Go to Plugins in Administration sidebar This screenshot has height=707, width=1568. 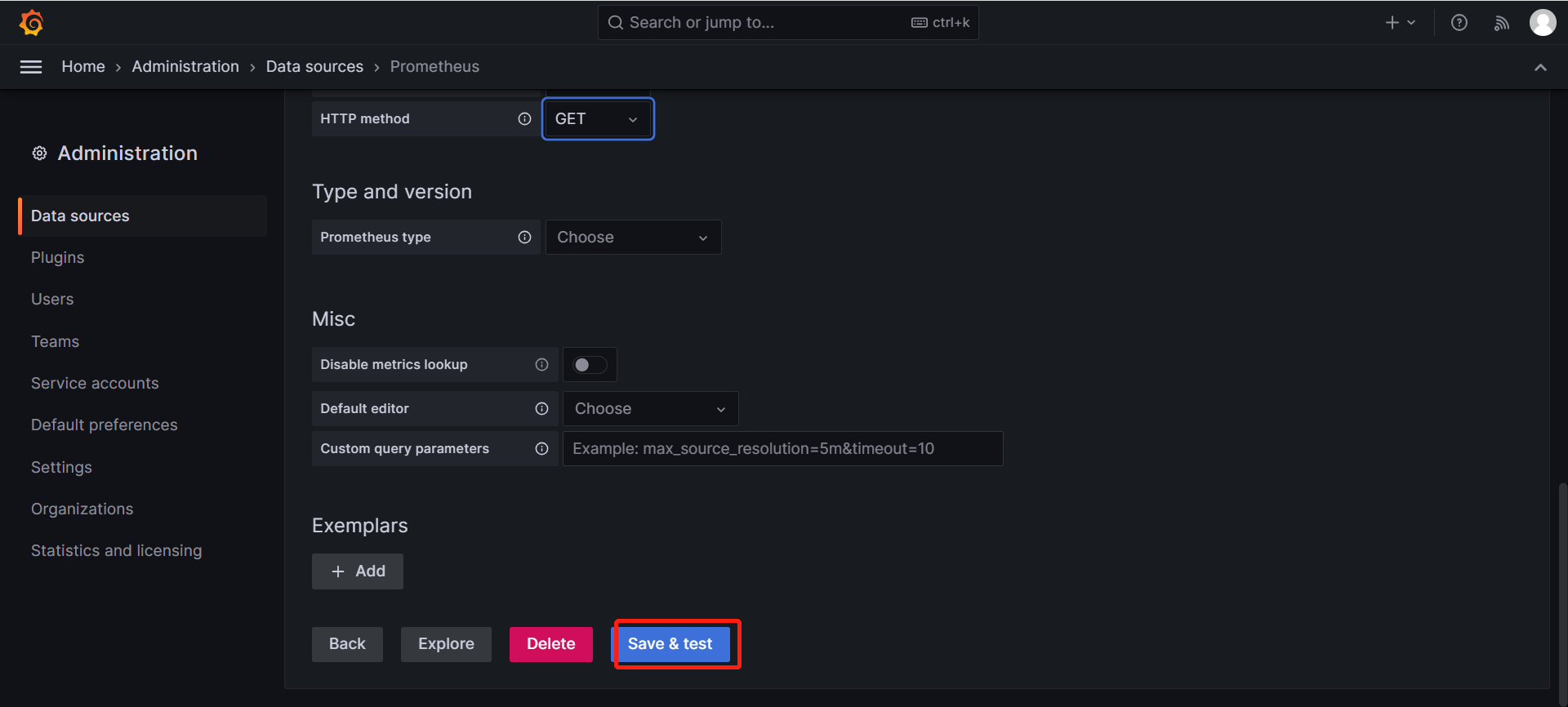tap(58, 258)
